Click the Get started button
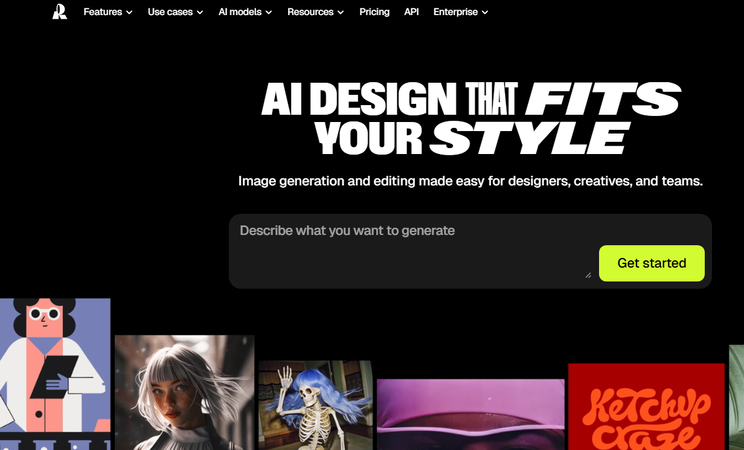The width and height of the screenshot is (744, 450). 651,263
